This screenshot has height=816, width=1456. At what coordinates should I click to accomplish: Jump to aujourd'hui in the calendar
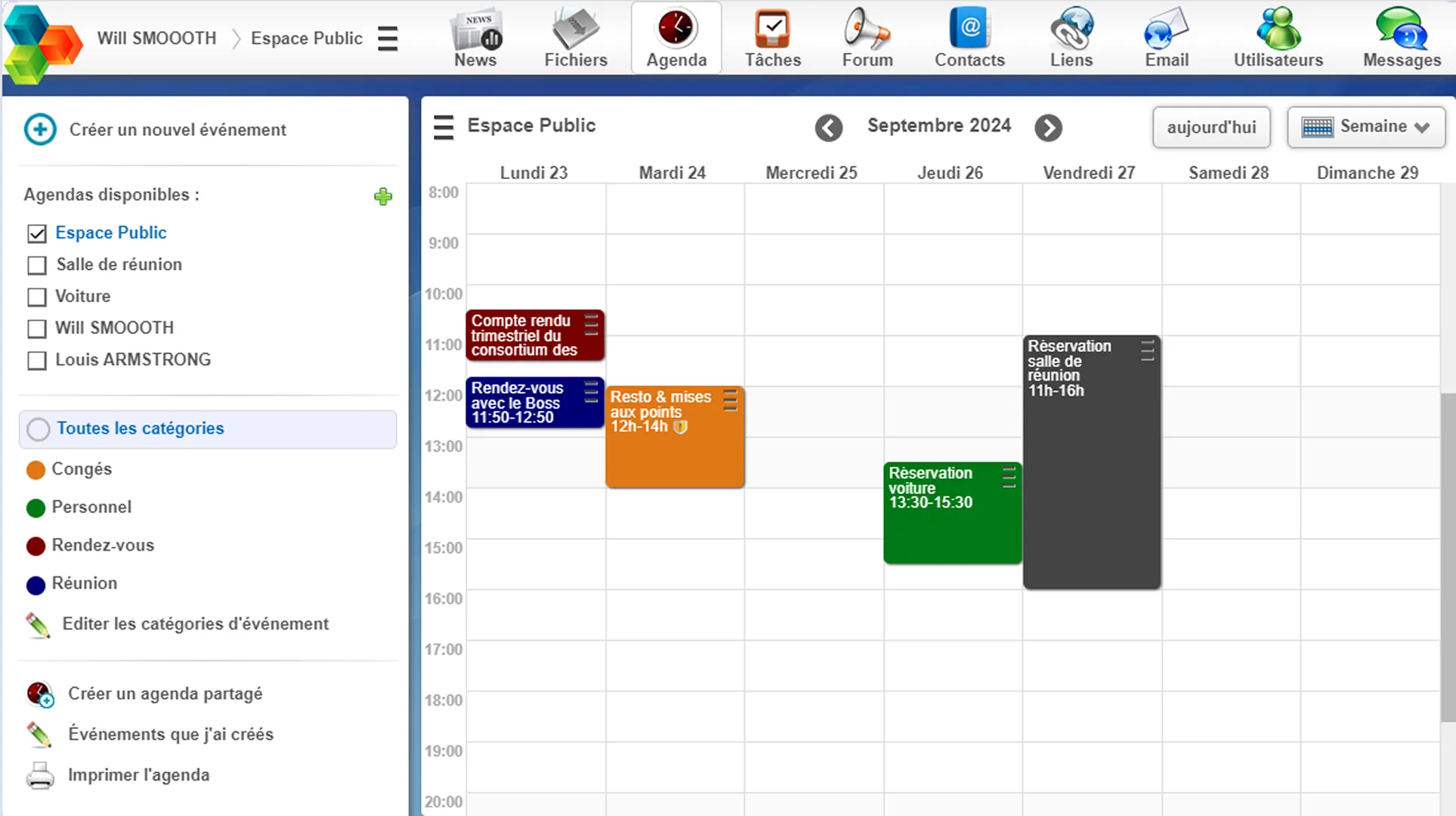click(1211, 127)
